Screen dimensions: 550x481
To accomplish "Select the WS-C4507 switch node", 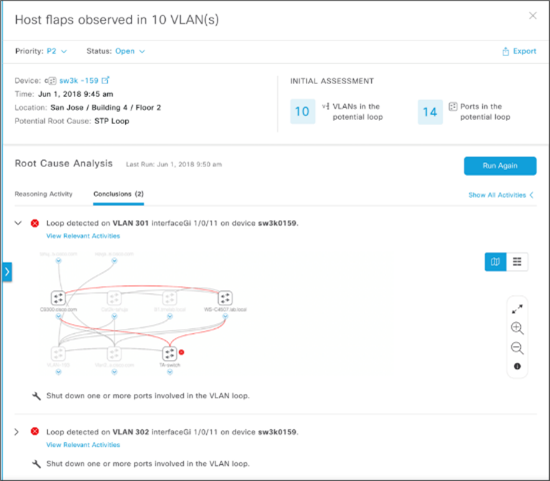I will pyautogui.click(x=225, y=298).
